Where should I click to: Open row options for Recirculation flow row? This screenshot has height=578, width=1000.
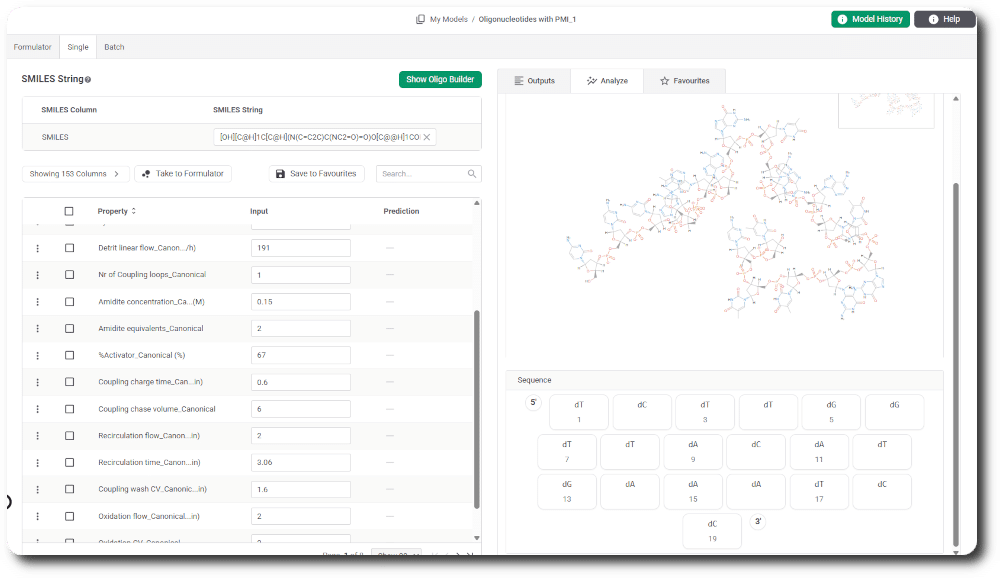pos(38,436)
